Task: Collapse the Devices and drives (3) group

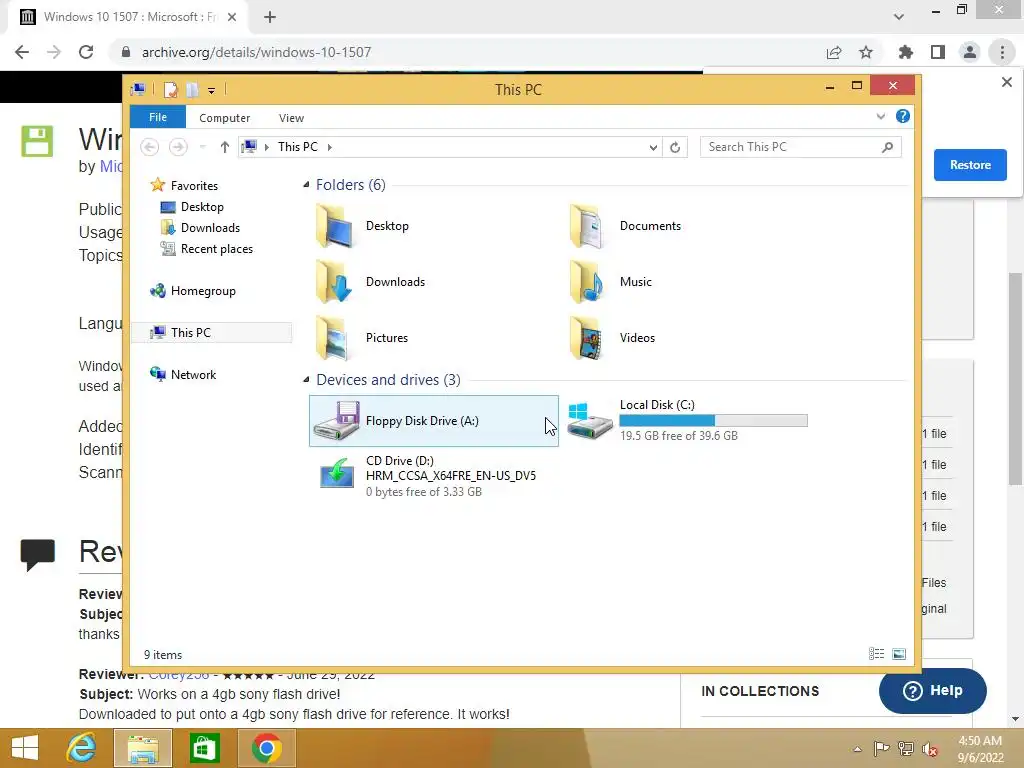Action: coord(306,379)
